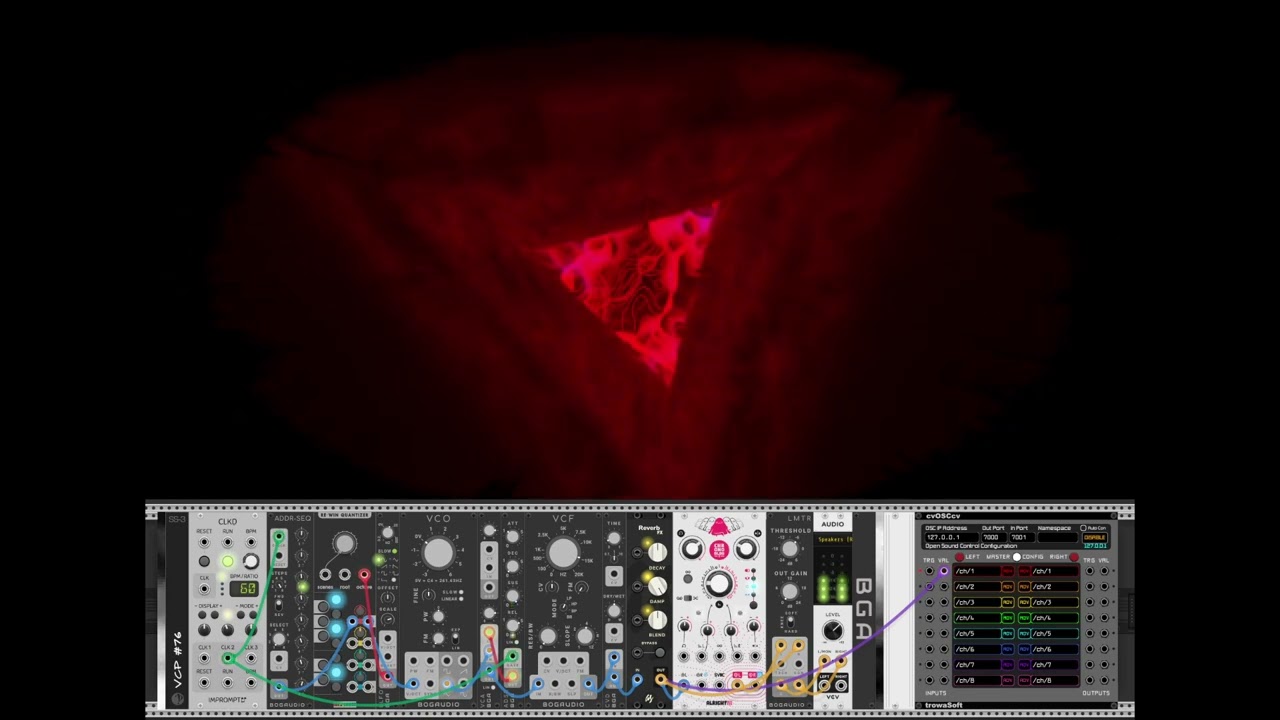The height and width of the screenshot is (720, 1280).
Task: Click cvOSCcv channel 1 TRG output jack
Action: click(1090, 571)
